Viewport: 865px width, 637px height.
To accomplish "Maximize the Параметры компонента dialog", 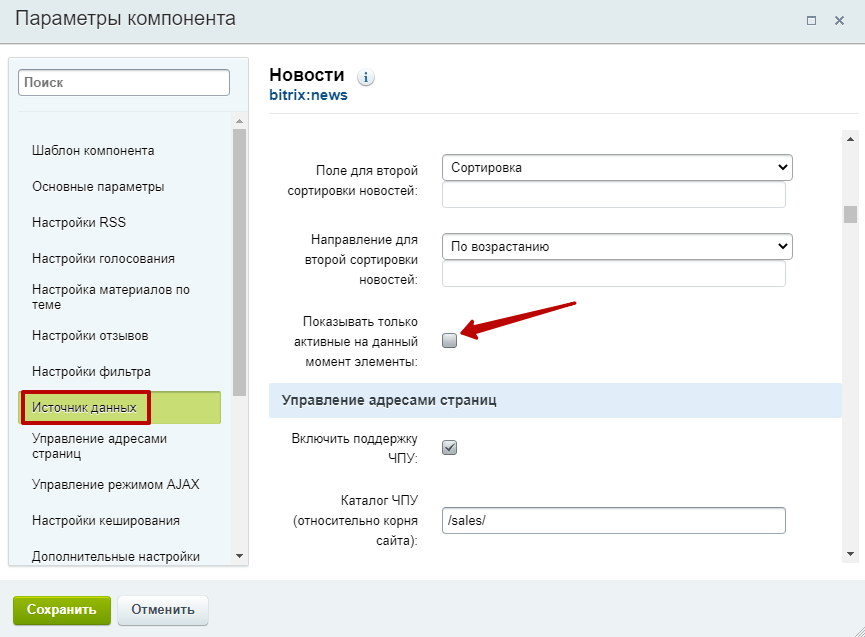I will coord(811,20).
